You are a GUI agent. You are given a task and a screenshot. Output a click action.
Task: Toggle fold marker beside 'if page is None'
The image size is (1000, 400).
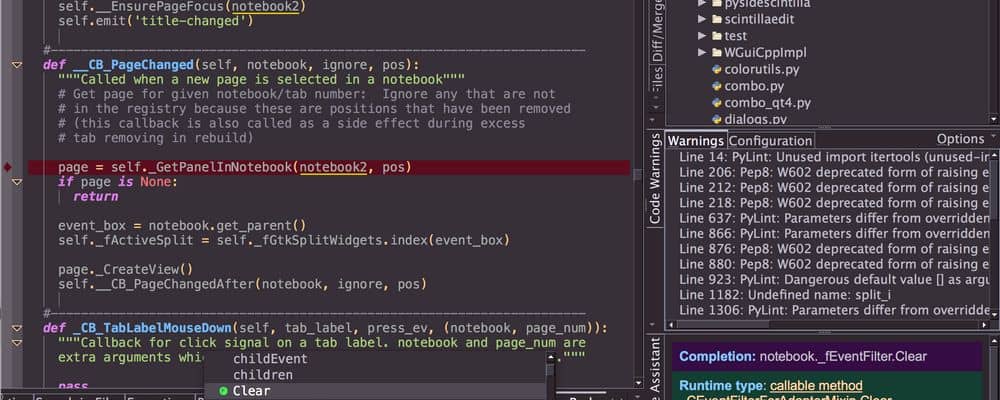click(x=16, y=182)
